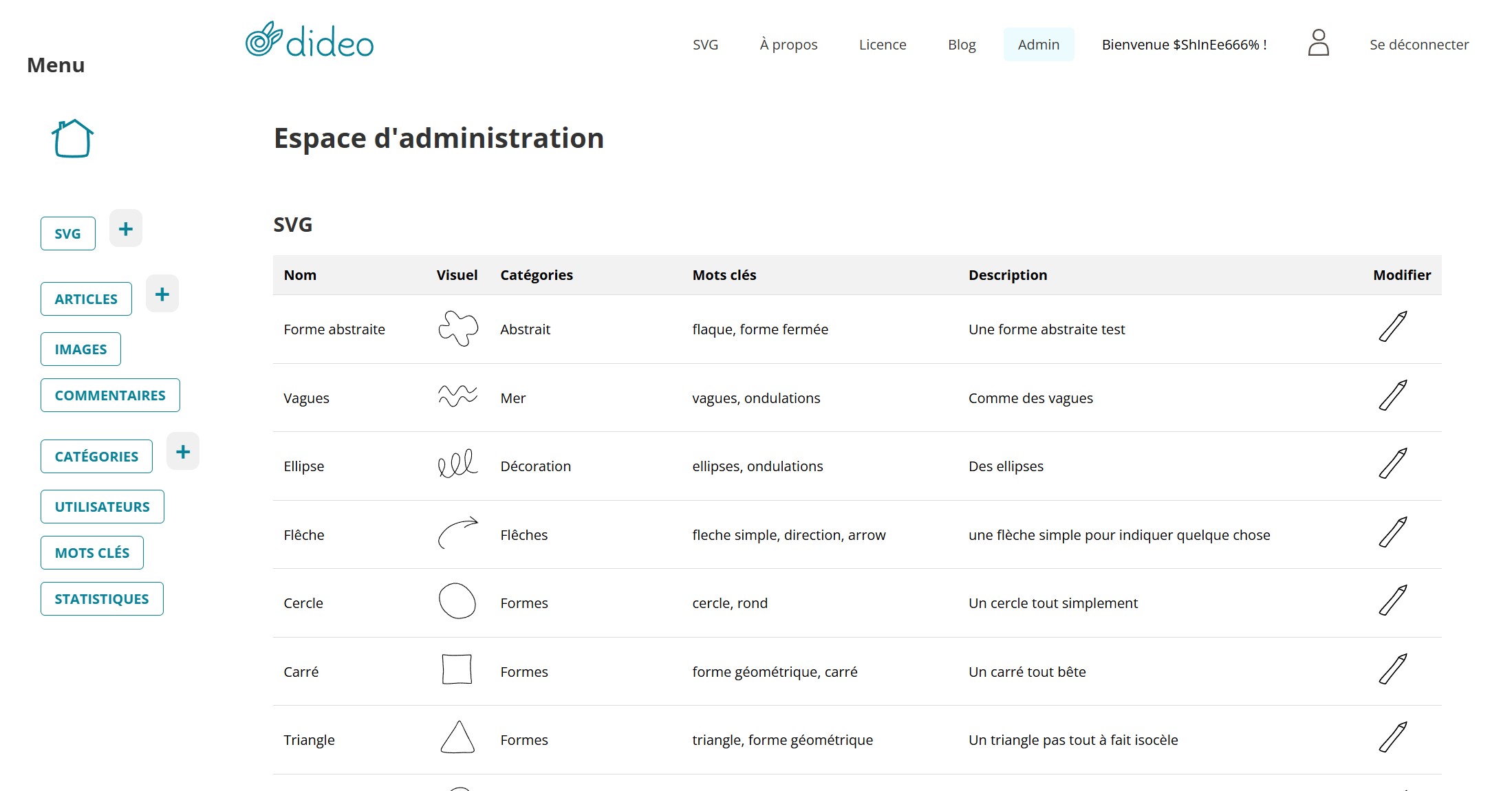The height and width of the screenshot is (791, 1512).
Task: Click the Visuel column header
Action: click(457, 275)
